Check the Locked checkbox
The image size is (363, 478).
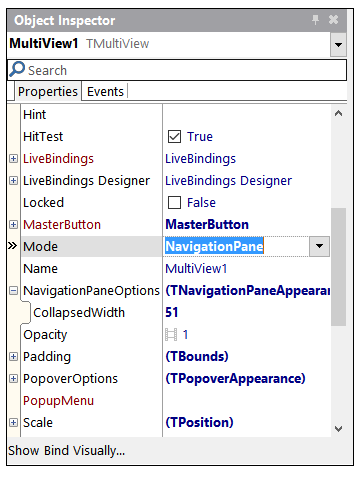click(x=174, y=203)
